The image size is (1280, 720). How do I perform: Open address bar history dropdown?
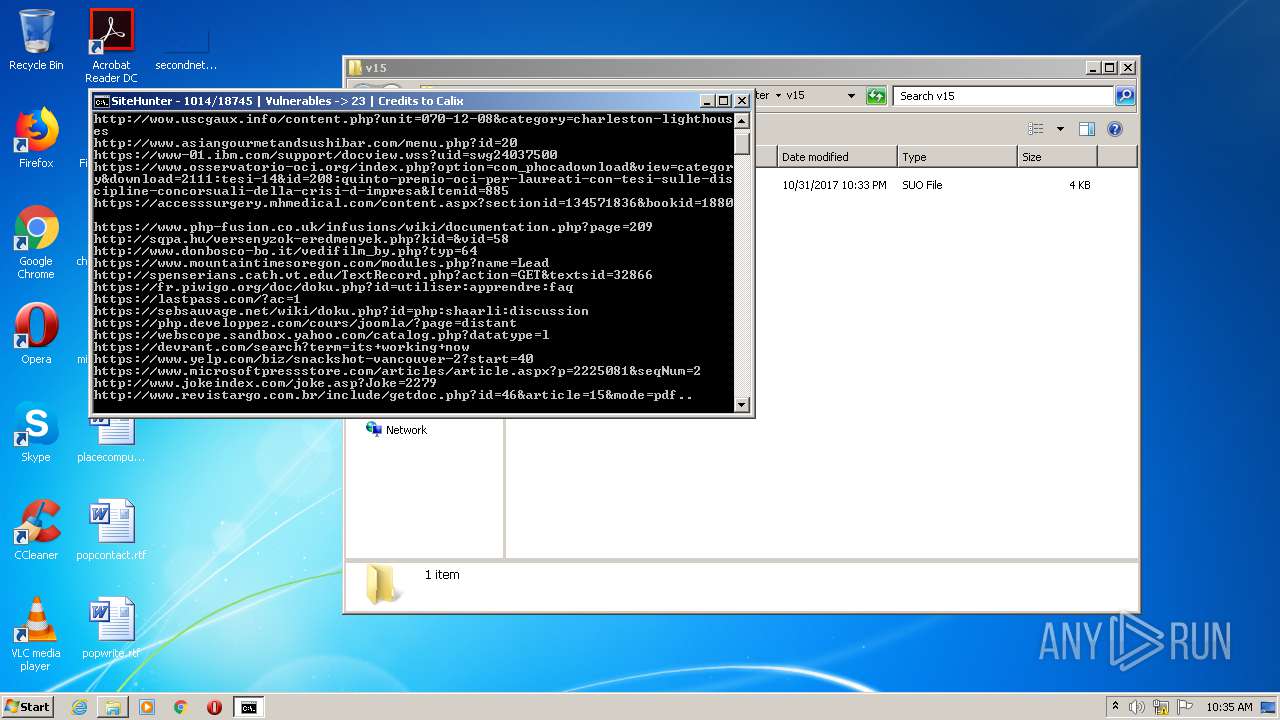pos(851,96)
